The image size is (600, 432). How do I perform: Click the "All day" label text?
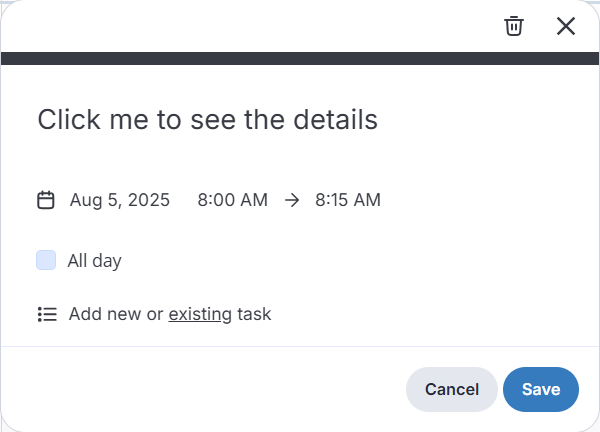click(x=94, y=261)
